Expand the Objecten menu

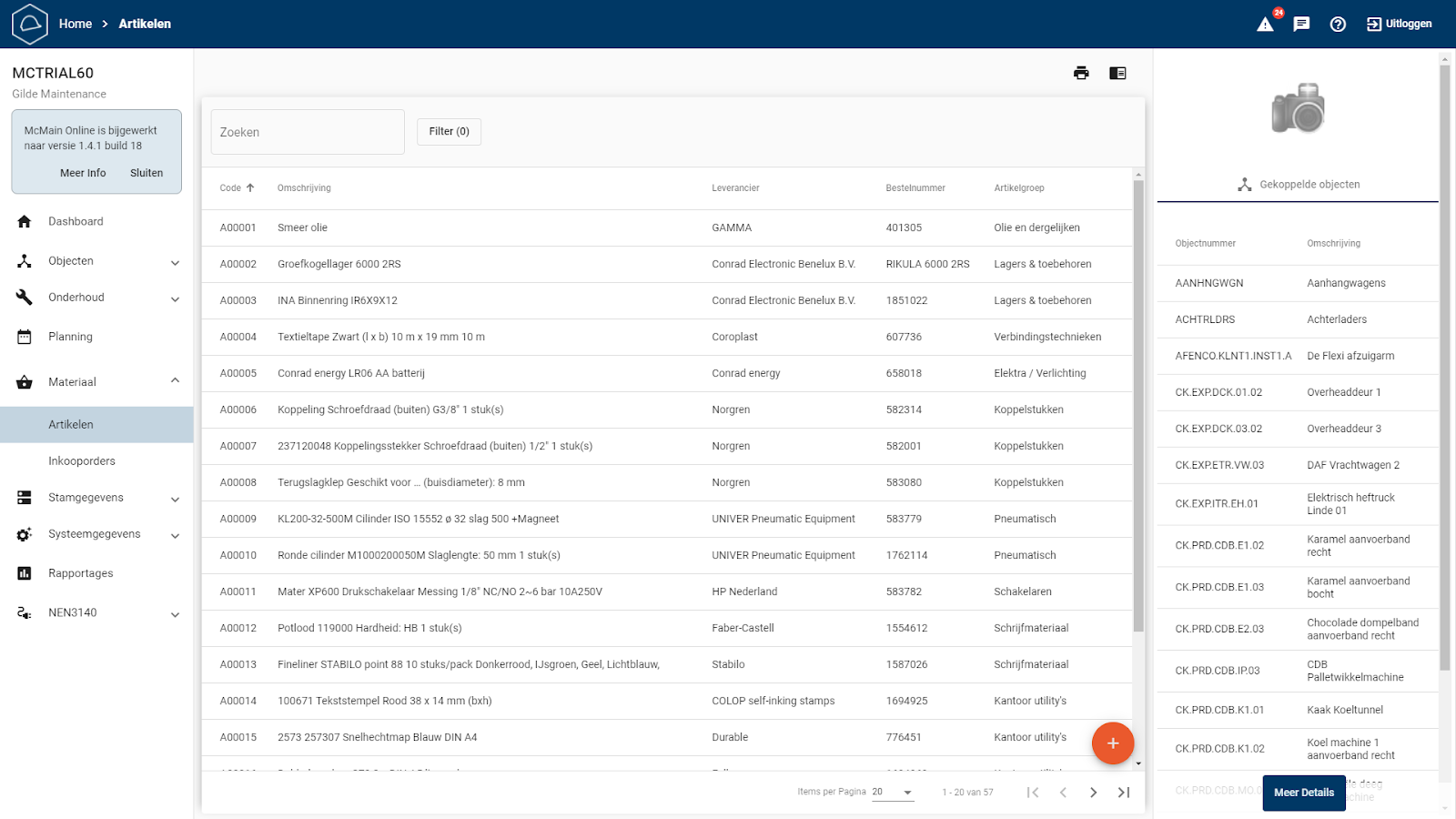pyautogui.click(x=96, y=261)
